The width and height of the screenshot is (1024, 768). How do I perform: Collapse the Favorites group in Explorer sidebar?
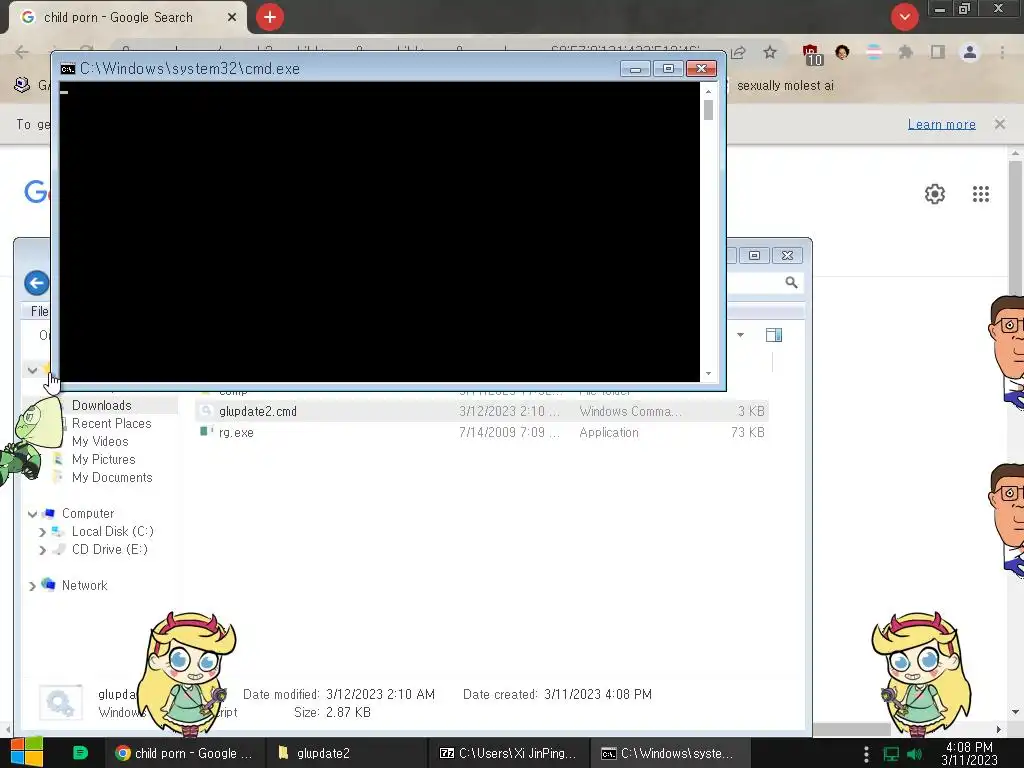click(32, 370)
